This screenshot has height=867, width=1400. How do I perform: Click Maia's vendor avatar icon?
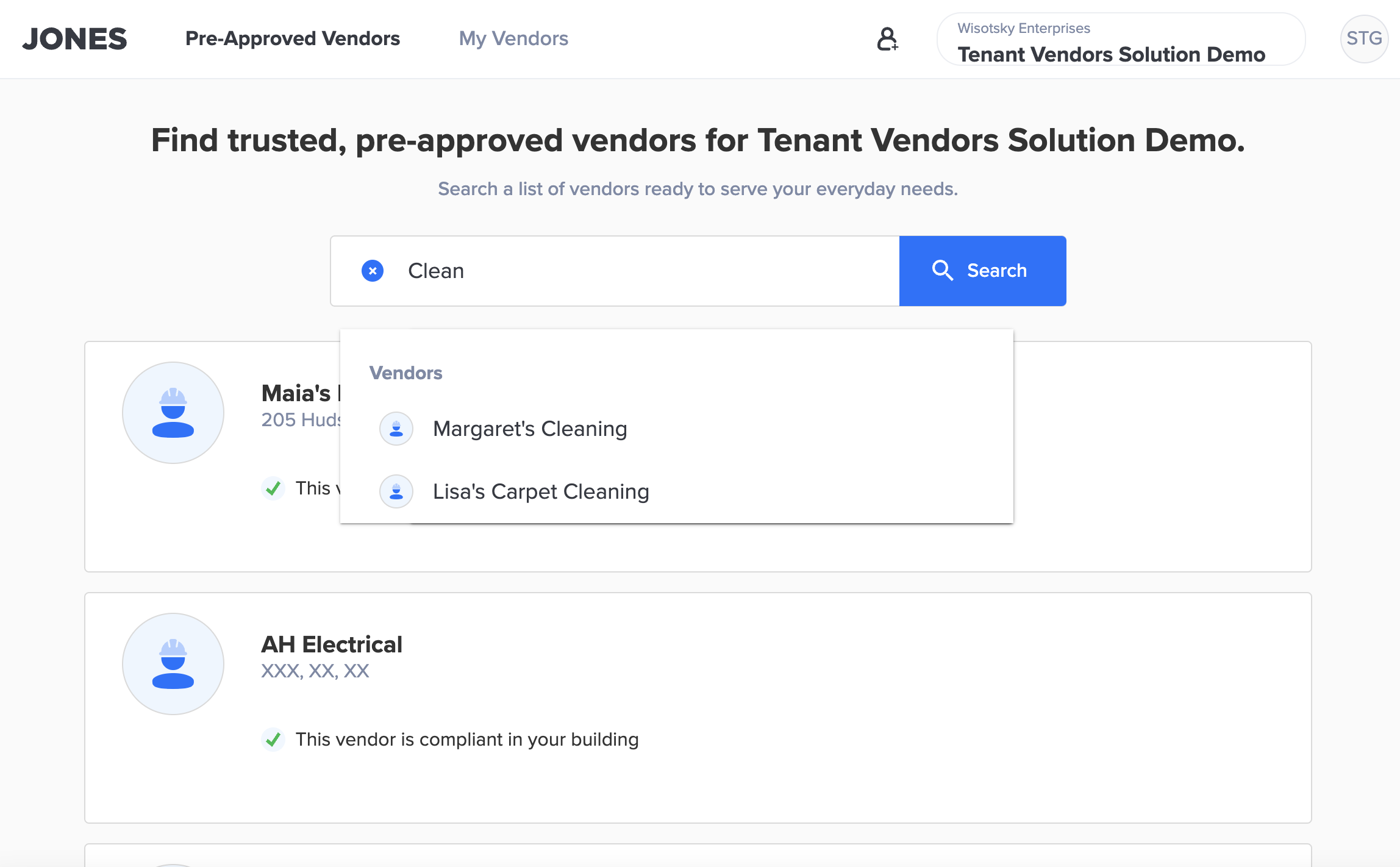[173, 413]
